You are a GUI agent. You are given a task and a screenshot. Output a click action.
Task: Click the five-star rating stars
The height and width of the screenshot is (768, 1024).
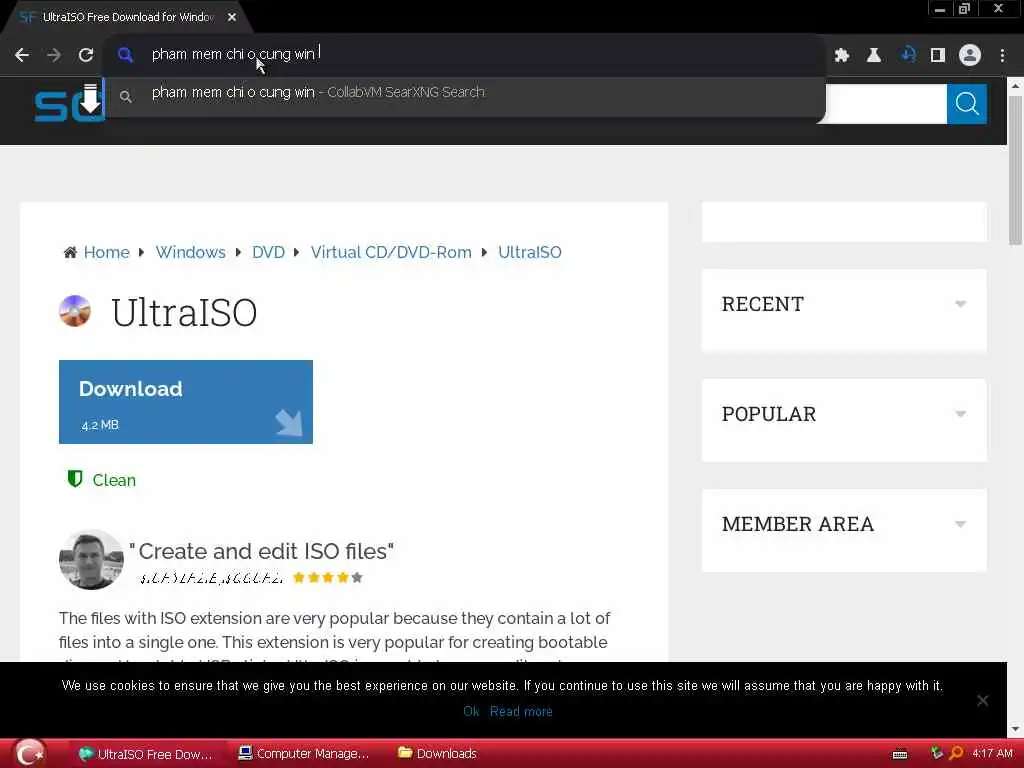[x=328, y=577]
